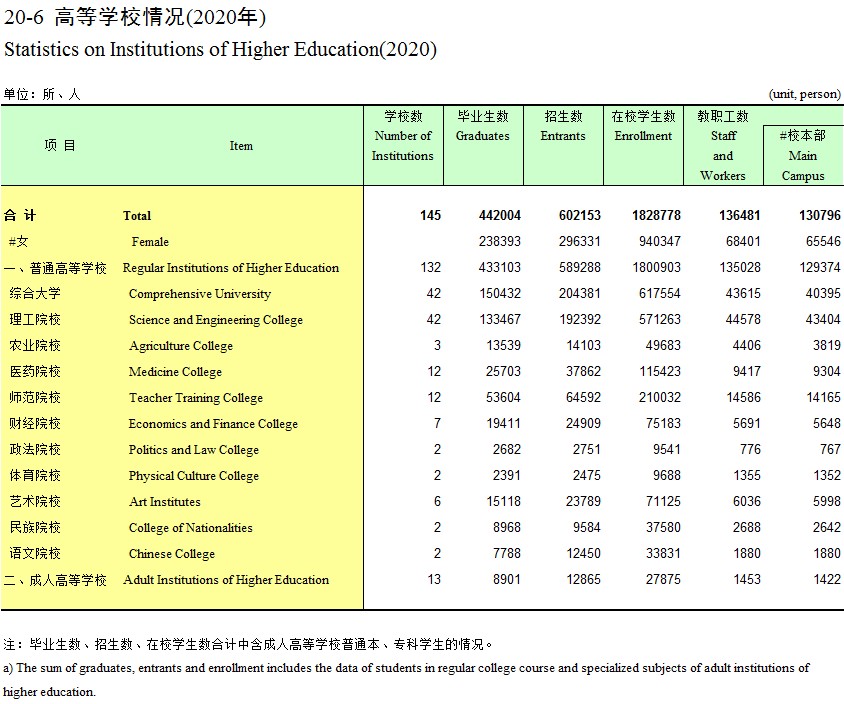Image resolution: width=844 pixels, height=704 pixels.
Task: Select 'Science and Engineering College' row label
Action: [216, 320]
